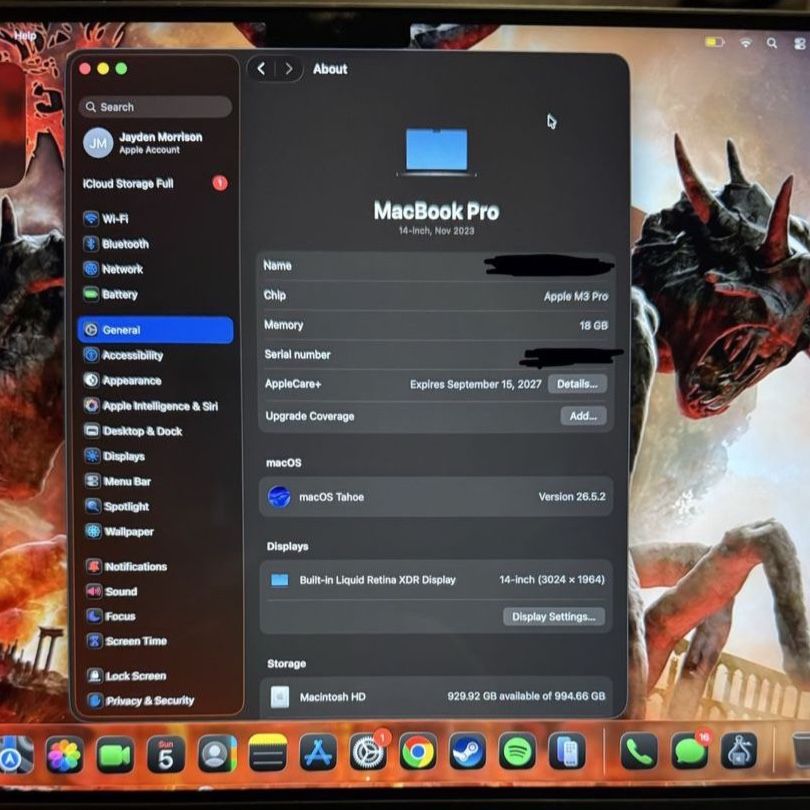Open FaceTime from the Dock
The image size is (810, 810).
click(x=115, y=755)
